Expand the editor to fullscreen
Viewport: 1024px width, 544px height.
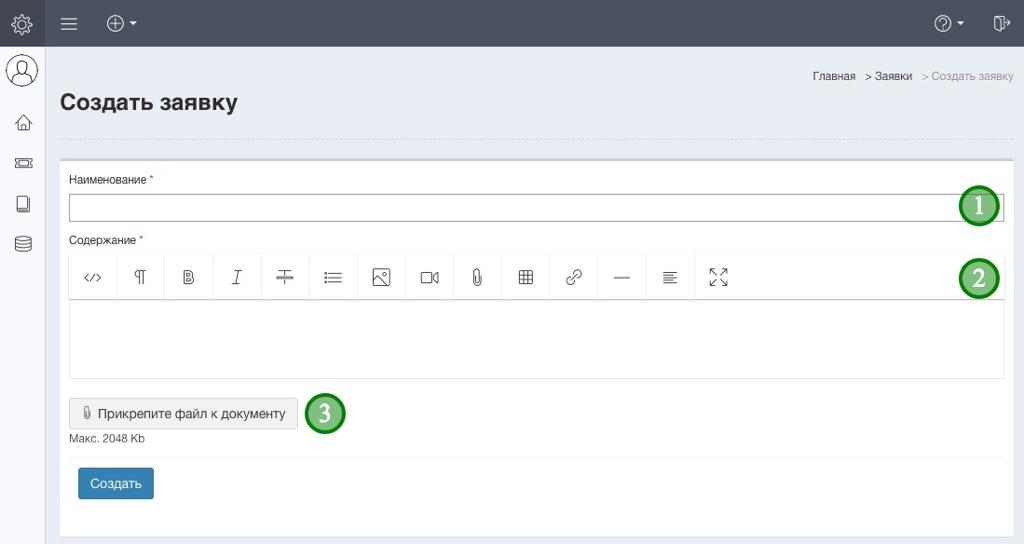tap(718, 278)
